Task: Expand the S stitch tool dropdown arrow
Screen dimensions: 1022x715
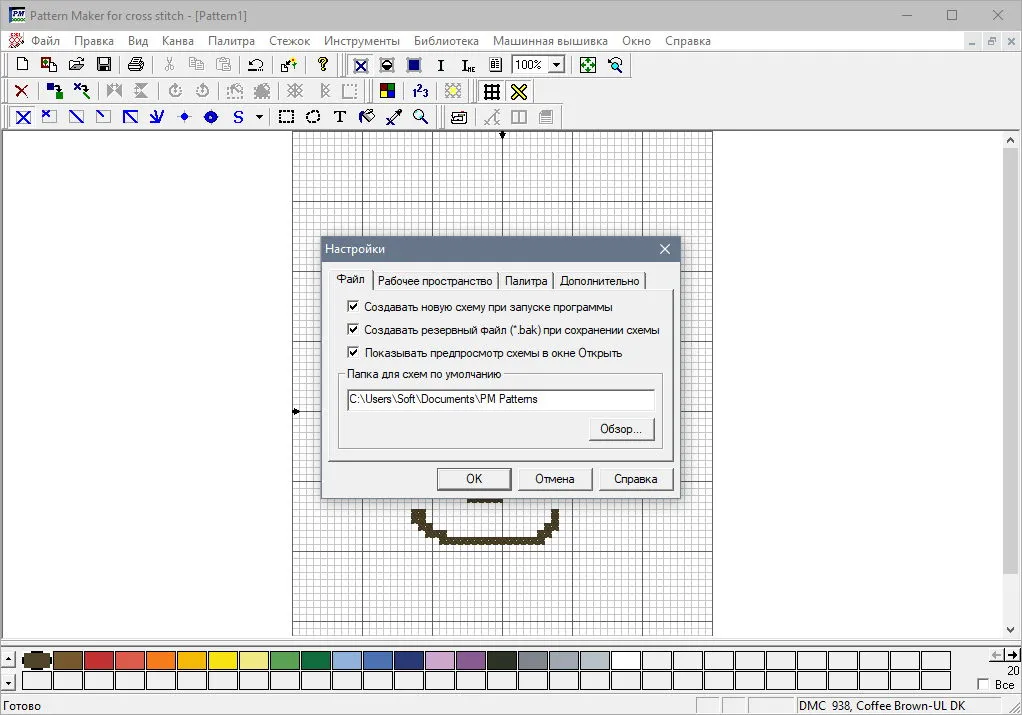Action: point(259,117)
